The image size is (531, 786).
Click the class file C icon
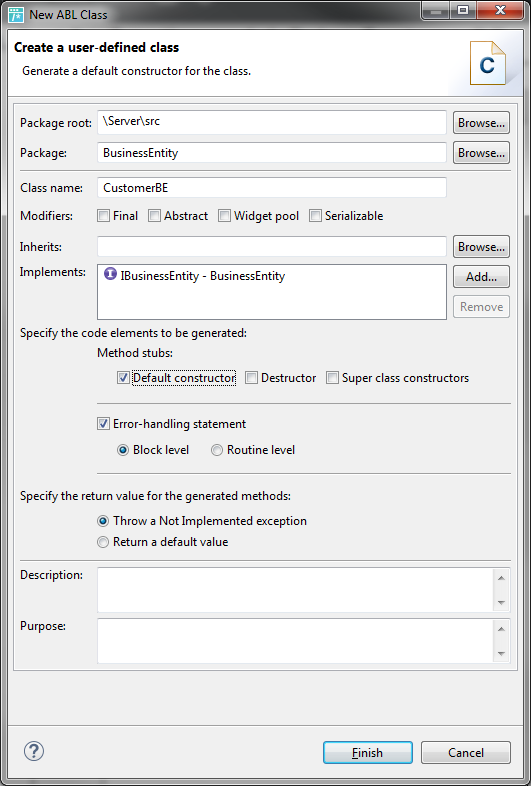487,63
